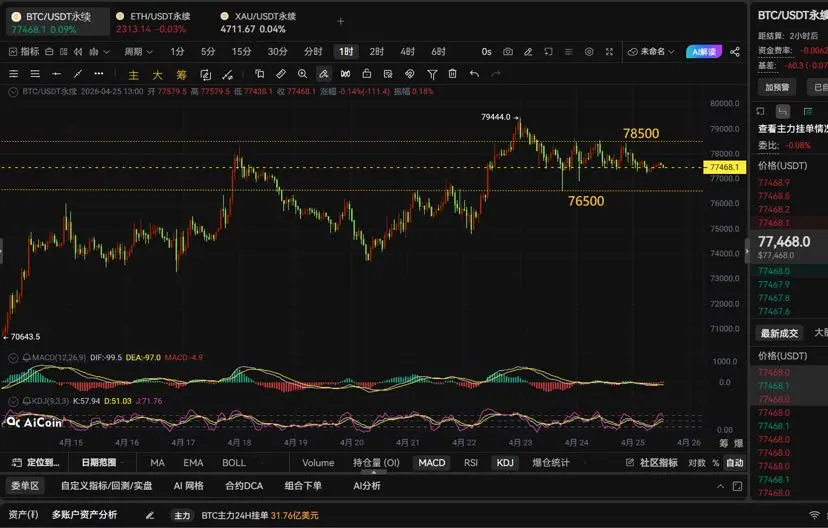Collapse KDJ indicator header circle
828x528 pixels.
tap(13, 401)
